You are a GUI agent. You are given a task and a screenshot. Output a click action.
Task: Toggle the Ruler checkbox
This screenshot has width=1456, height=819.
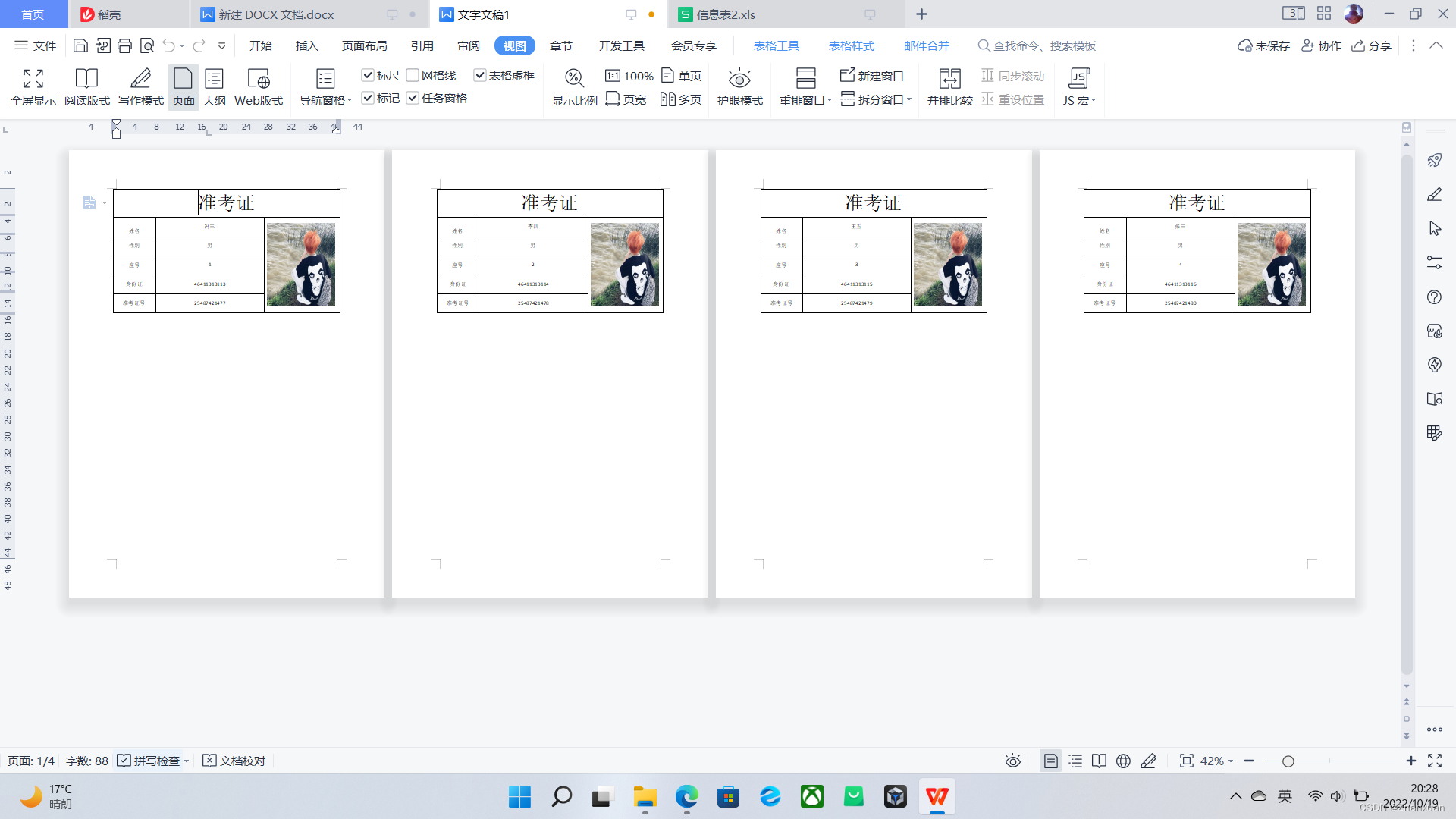tap(368, 75)
